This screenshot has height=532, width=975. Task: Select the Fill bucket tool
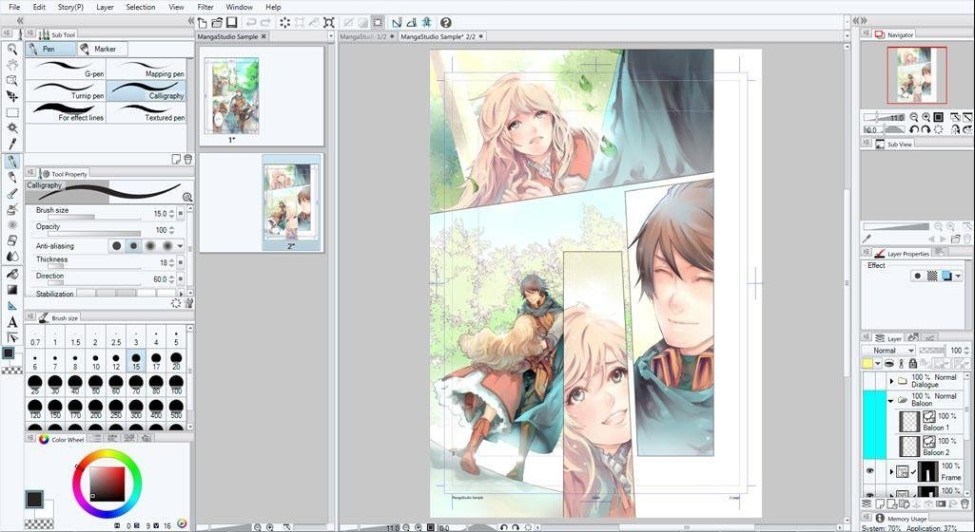12,273
